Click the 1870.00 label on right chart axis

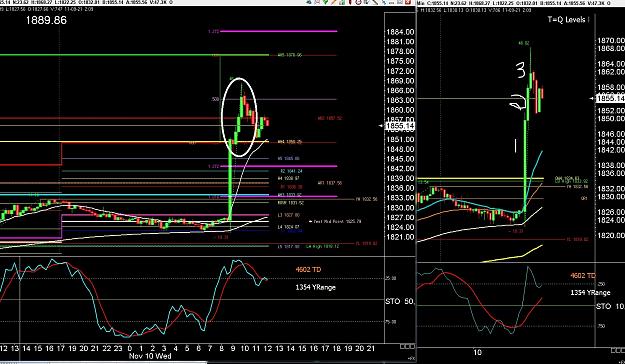(611, 40)
